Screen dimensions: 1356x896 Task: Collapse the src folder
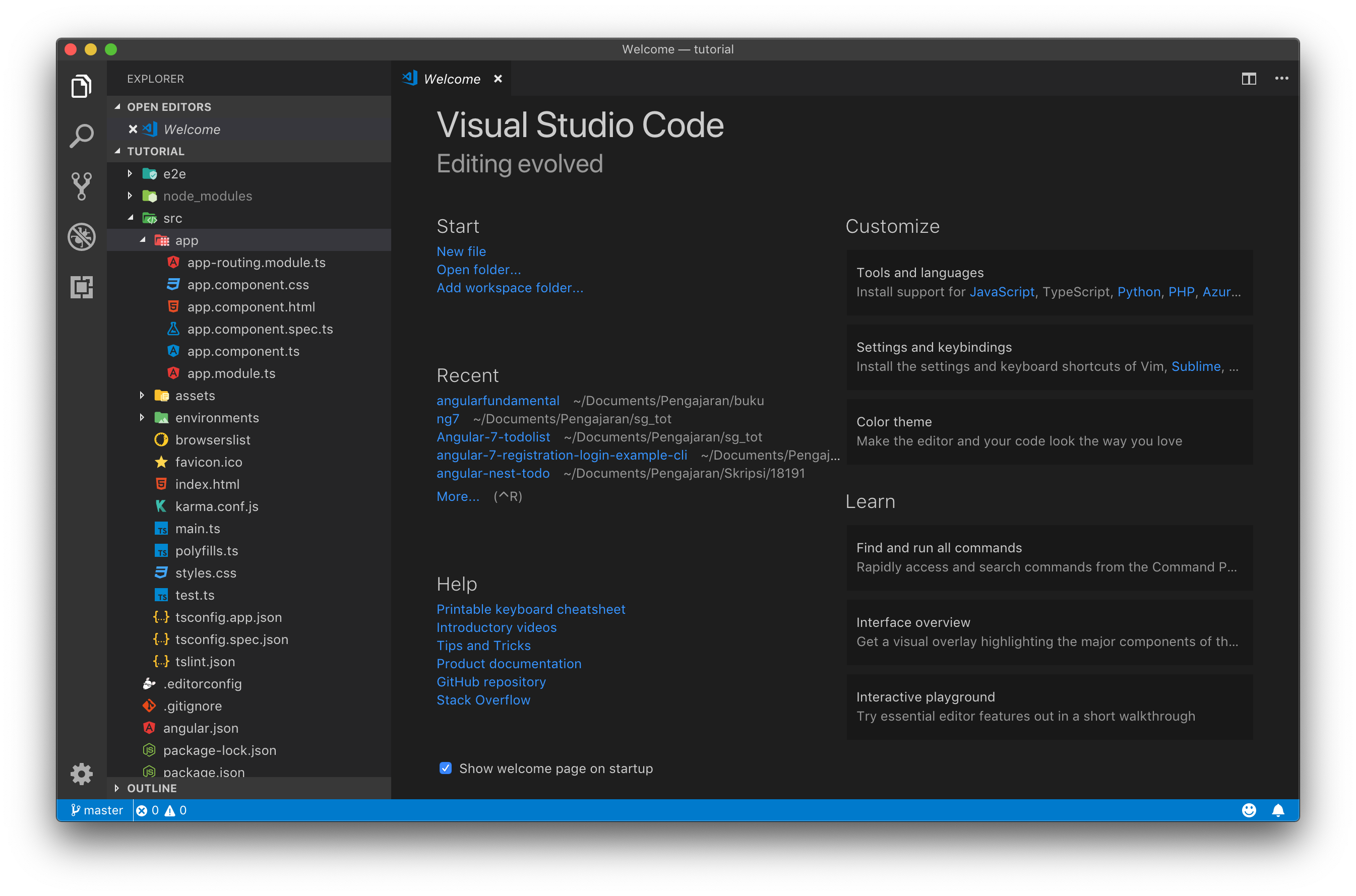click(131, 218)
